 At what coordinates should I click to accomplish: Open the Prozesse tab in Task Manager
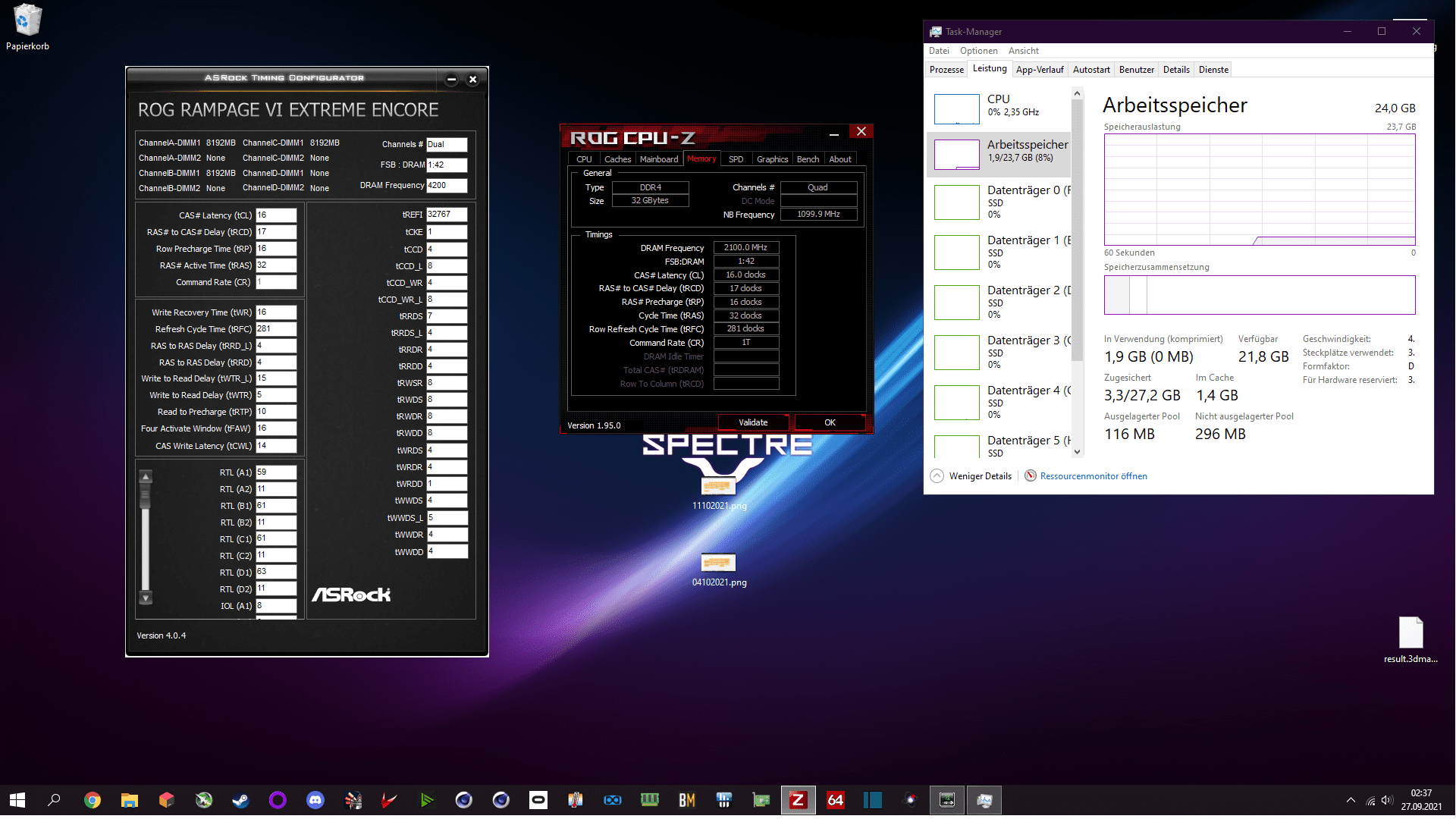point(946,70)
